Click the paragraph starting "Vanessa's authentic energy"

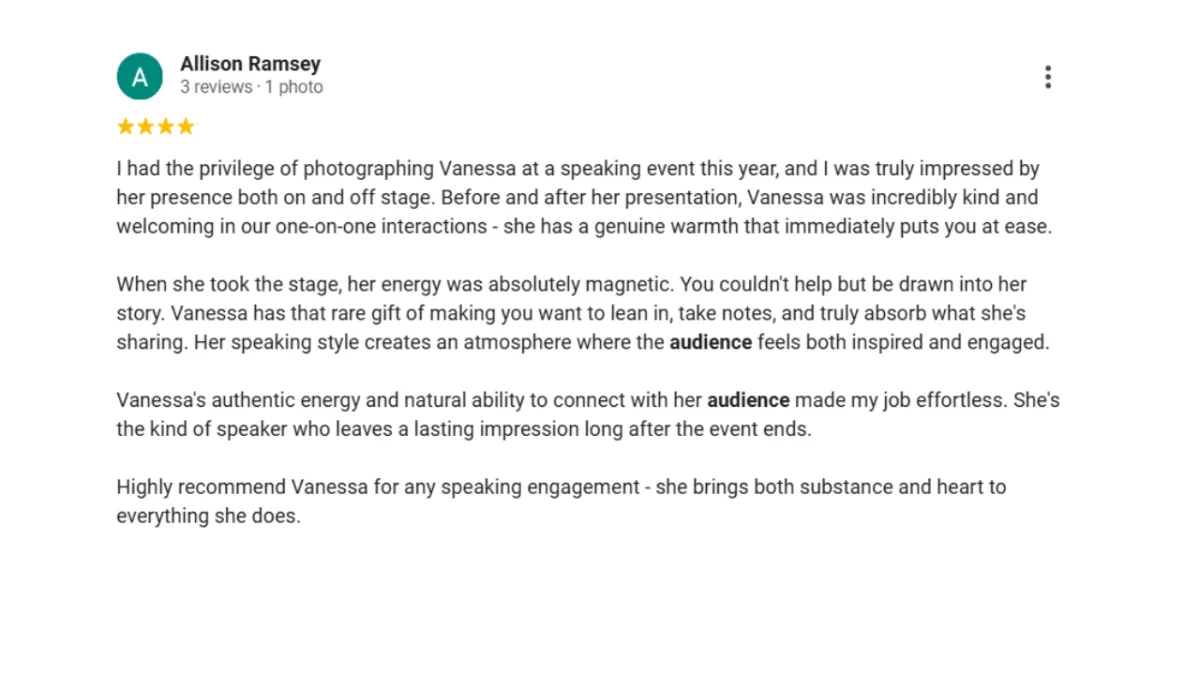pyautogui.click(x=588, y=415)
